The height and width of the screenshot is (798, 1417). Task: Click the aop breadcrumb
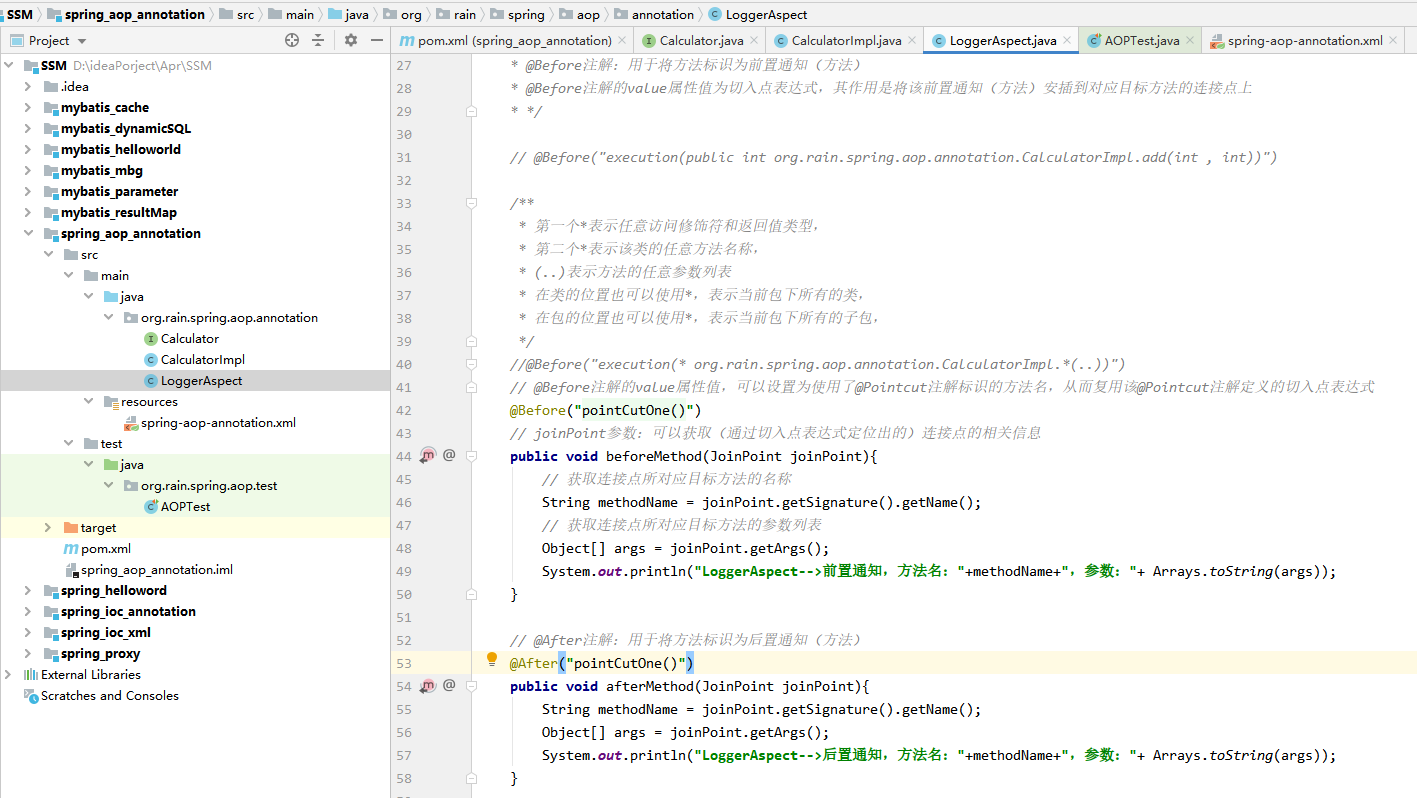point(580,14)
